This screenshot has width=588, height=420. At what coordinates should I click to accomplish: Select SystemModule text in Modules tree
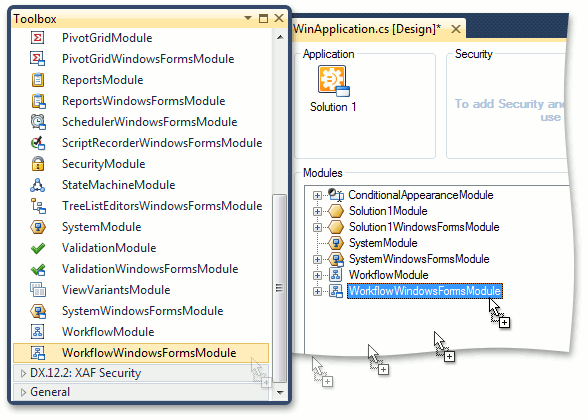383,243
